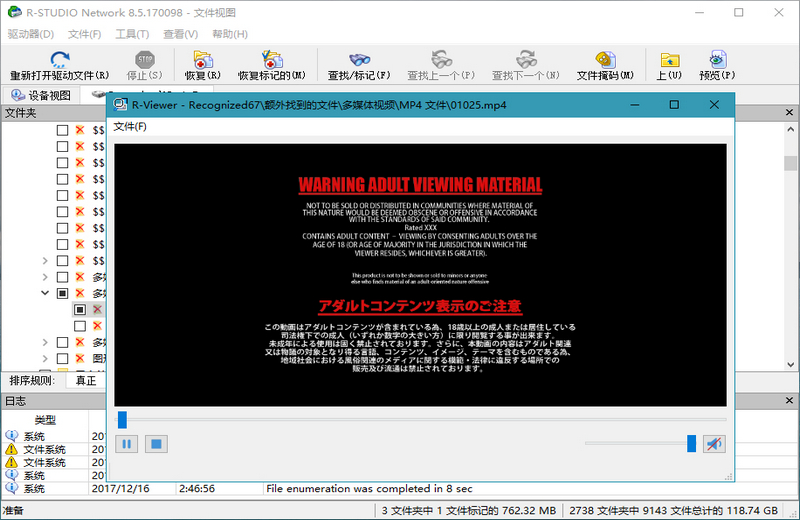Open 文件(F) menu in R-Viewer window
The image size is (800, 520).
[129, 126]
